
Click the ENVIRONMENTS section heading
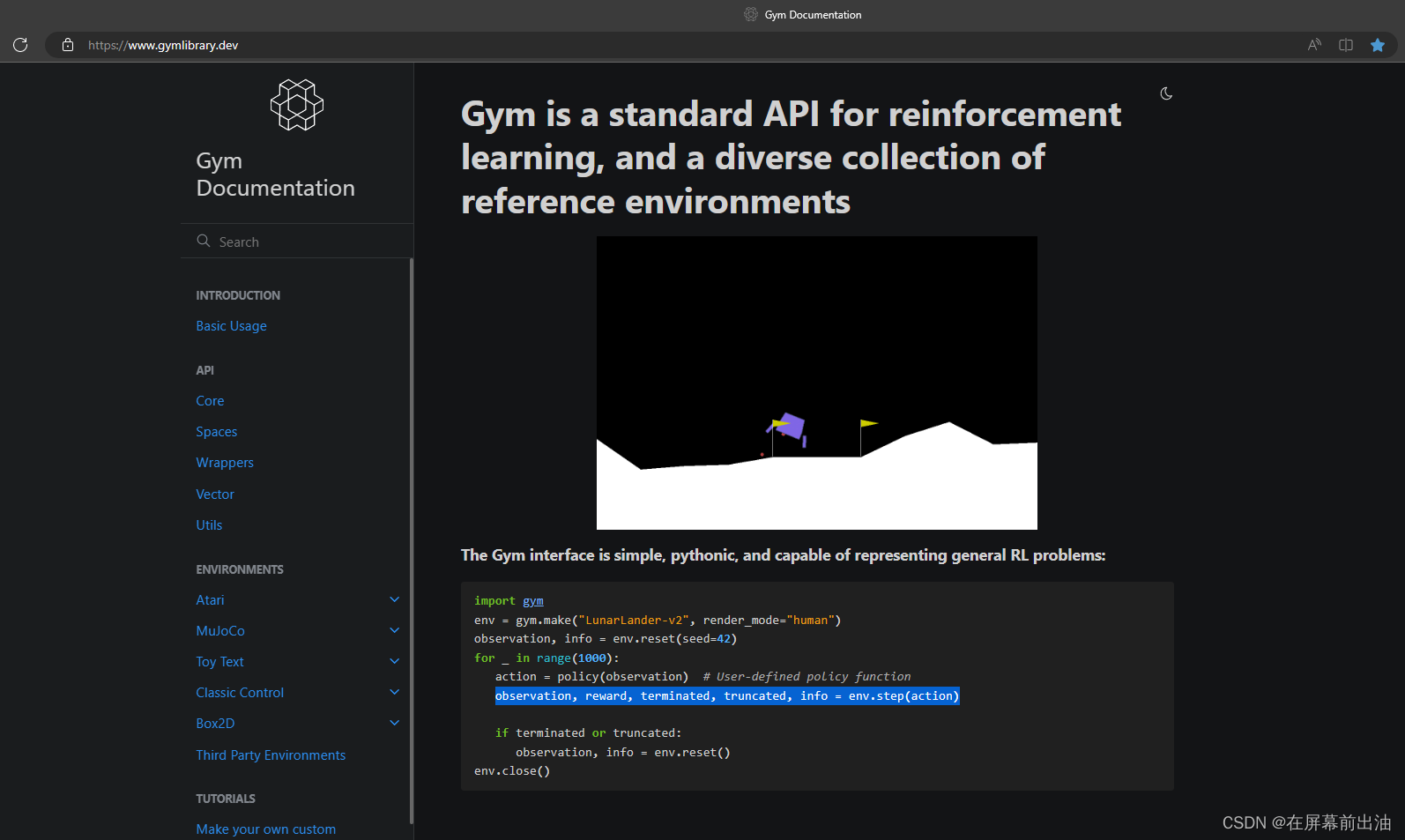(x=240, y=569)
